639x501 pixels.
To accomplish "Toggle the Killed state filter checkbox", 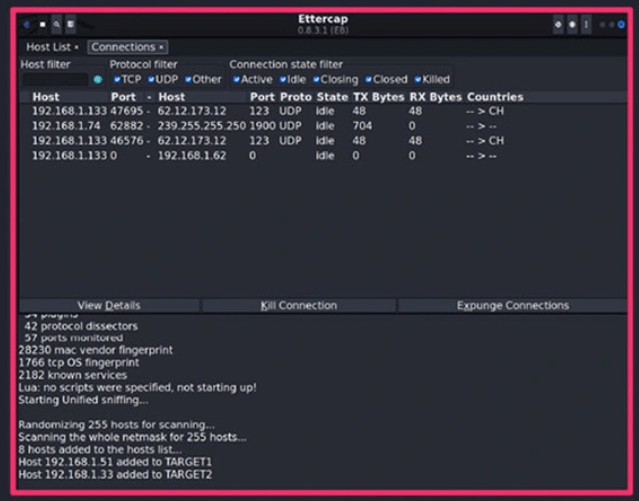I will click(x=418, y=79).
